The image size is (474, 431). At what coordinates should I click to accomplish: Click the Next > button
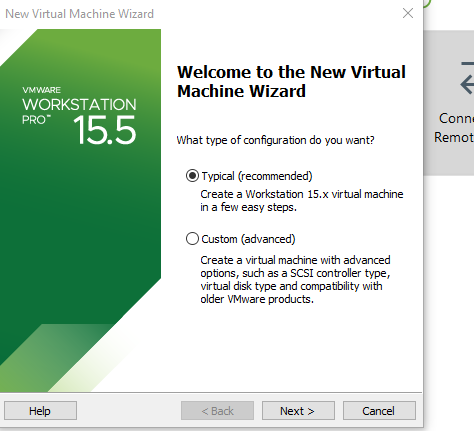point(298,411)
